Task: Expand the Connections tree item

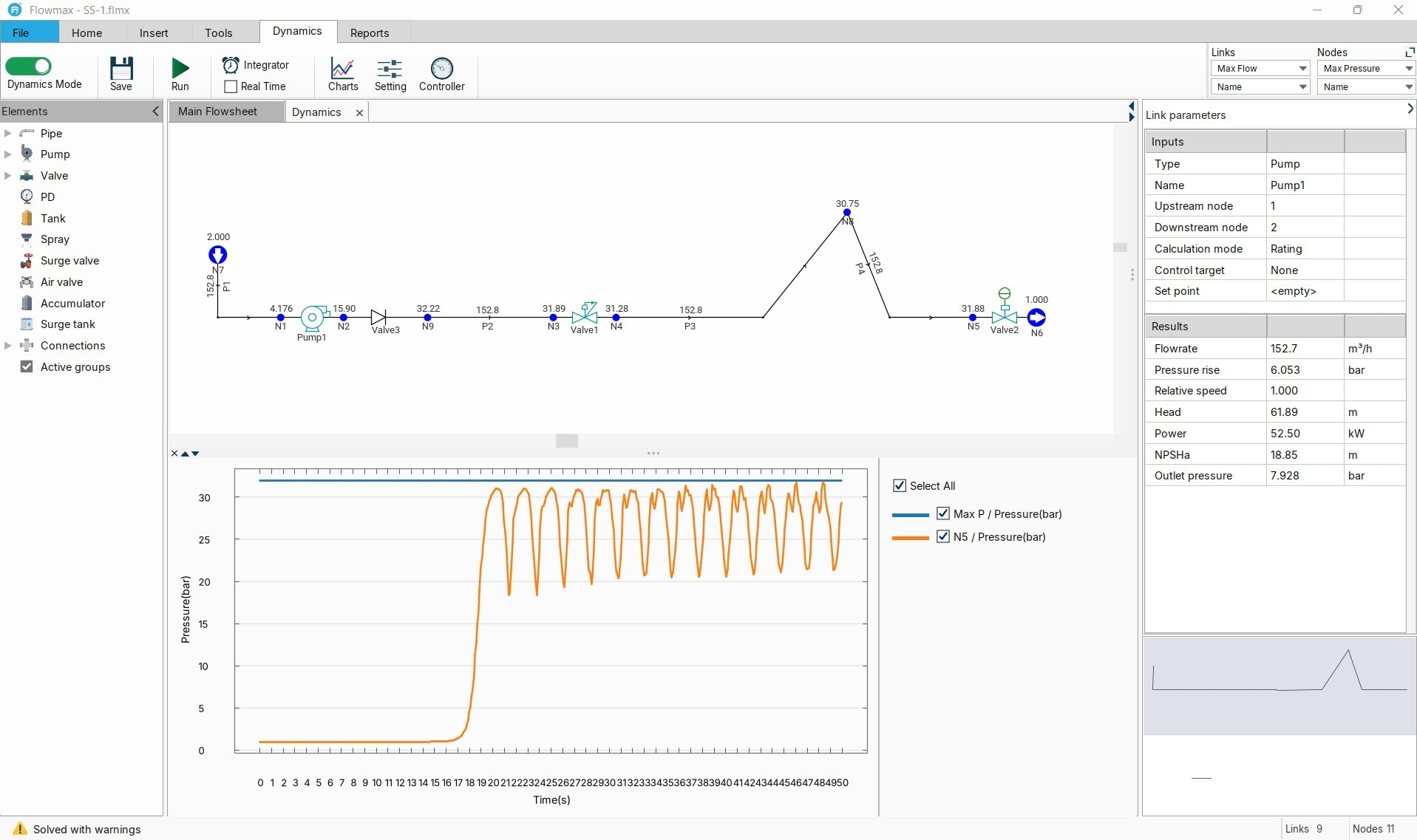Action: pos(8,345)
